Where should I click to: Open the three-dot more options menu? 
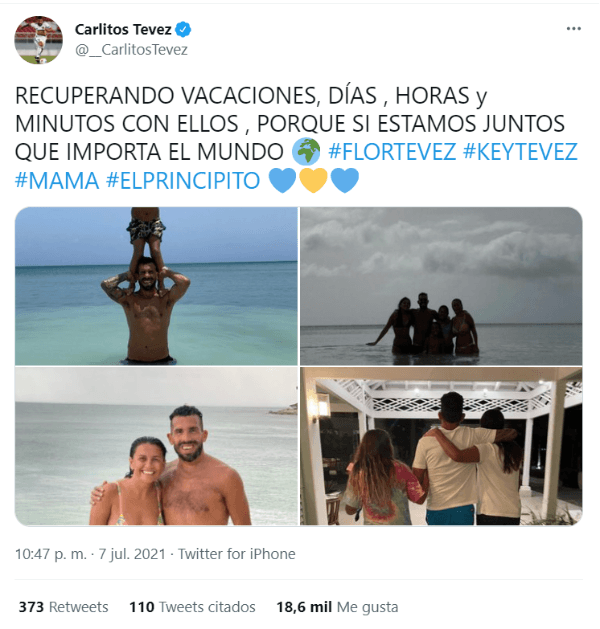[574, 28]
